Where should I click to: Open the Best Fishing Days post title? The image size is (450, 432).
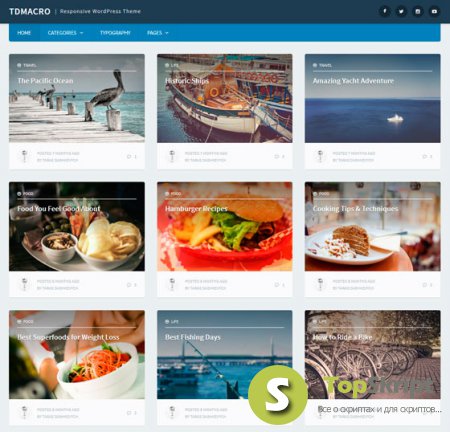coord(193,337)
